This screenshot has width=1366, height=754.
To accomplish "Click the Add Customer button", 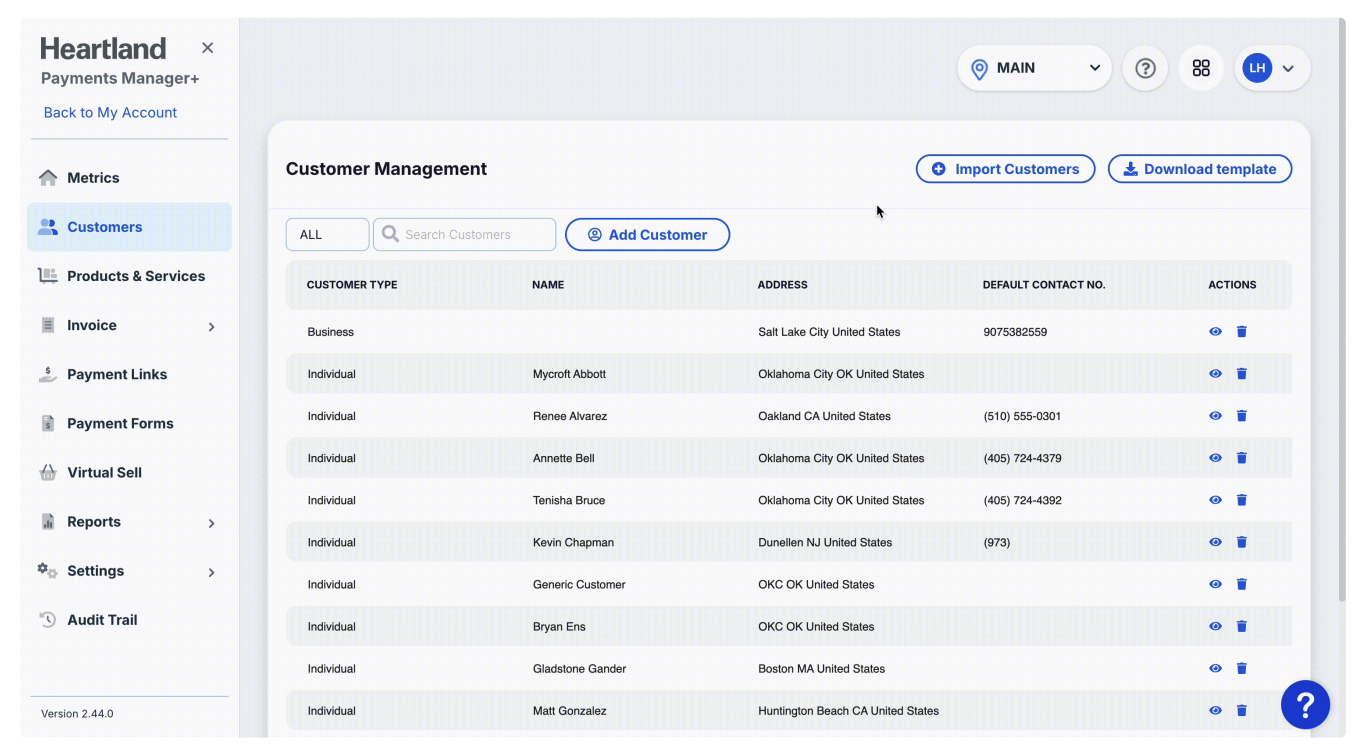I will [x=647, y=235].
